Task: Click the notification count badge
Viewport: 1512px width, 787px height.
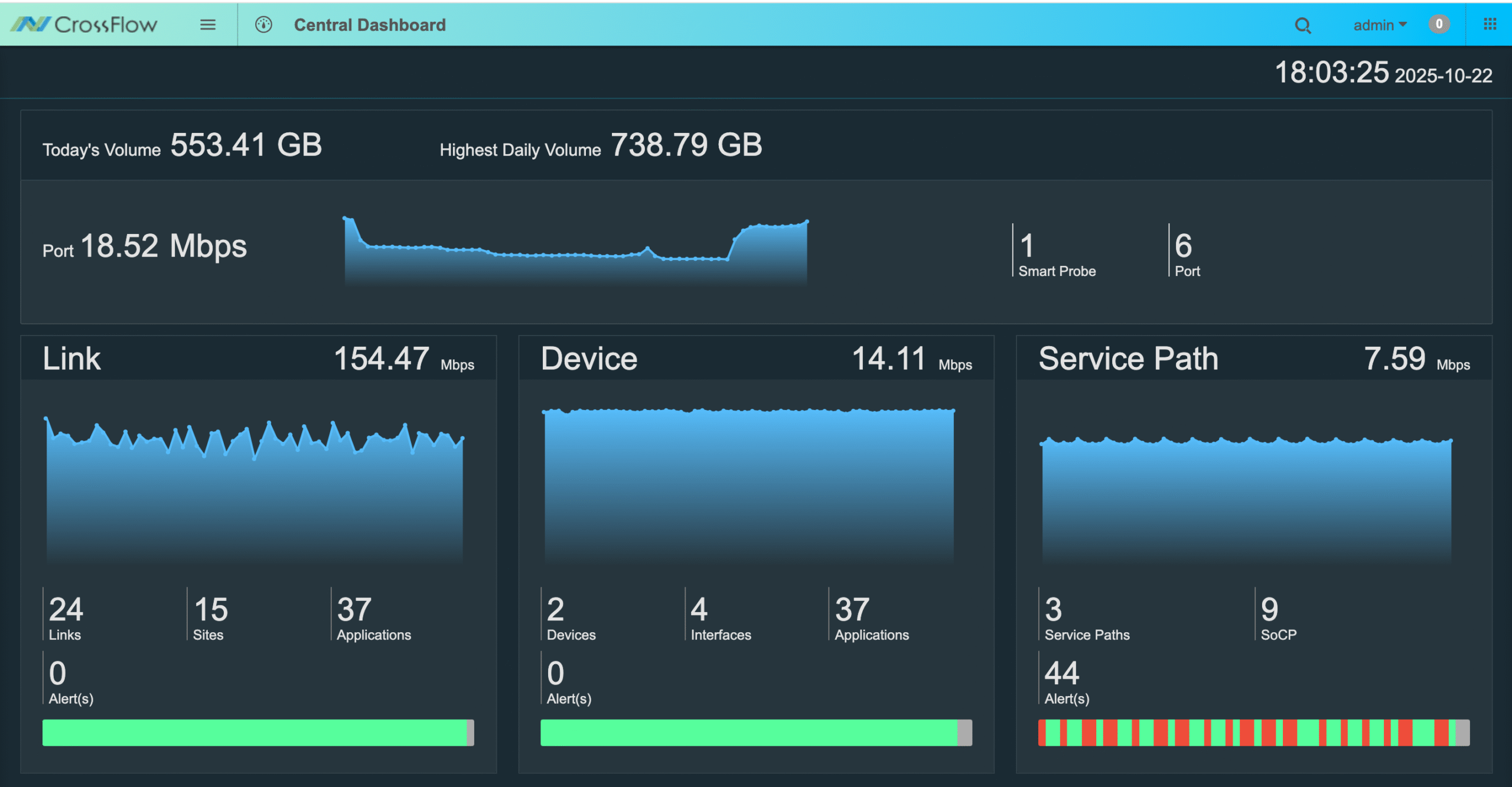Action: click(1439, 24)
